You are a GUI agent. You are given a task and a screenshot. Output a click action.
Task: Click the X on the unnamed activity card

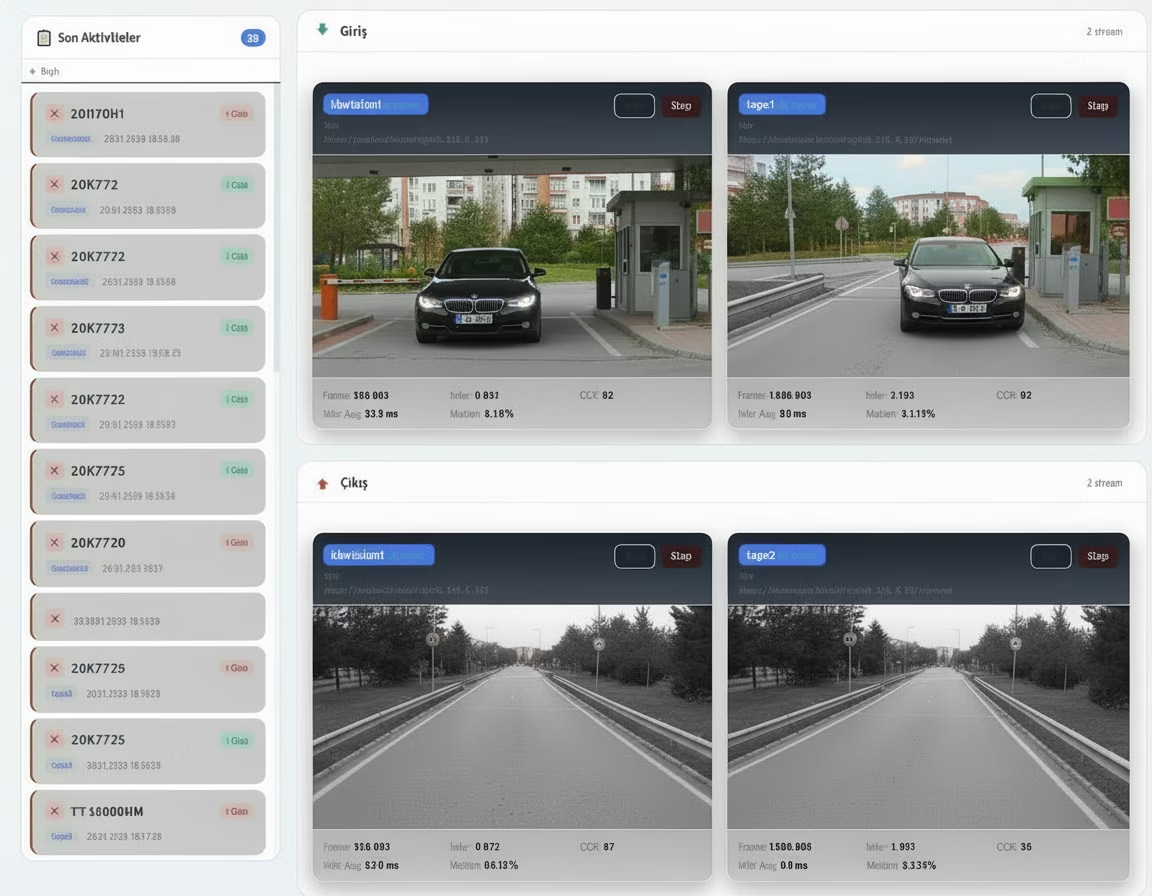55,618
